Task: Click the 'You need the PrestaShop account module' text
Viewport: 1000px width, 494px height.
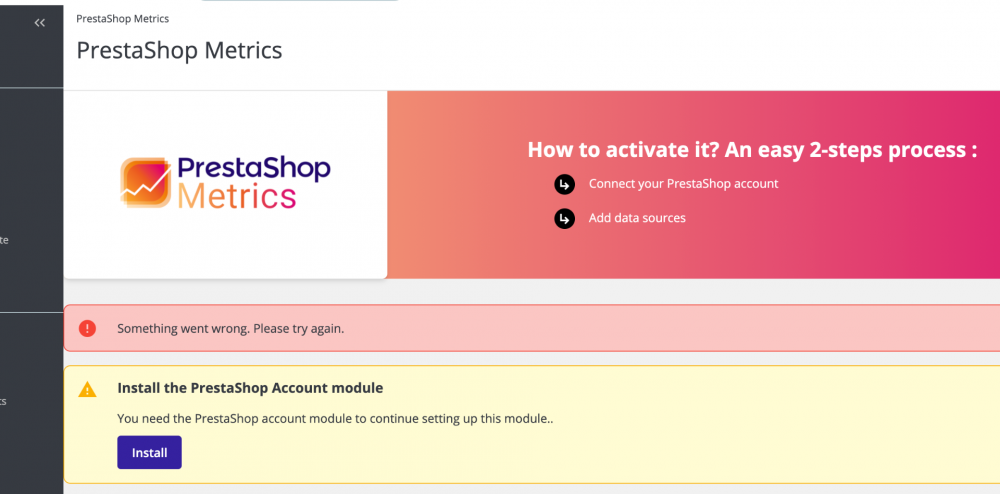Action: pyautogui.click(x=335, y=419)
